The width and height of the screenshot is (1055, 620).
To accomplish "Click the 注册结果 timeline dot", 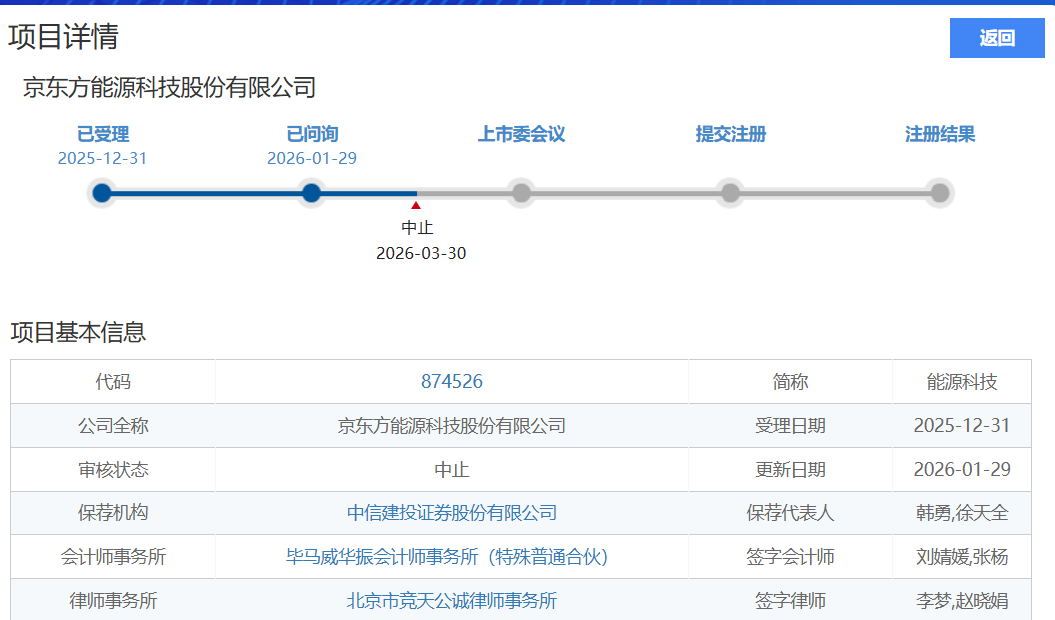I will pyautogui.click(x=940, y=193).
